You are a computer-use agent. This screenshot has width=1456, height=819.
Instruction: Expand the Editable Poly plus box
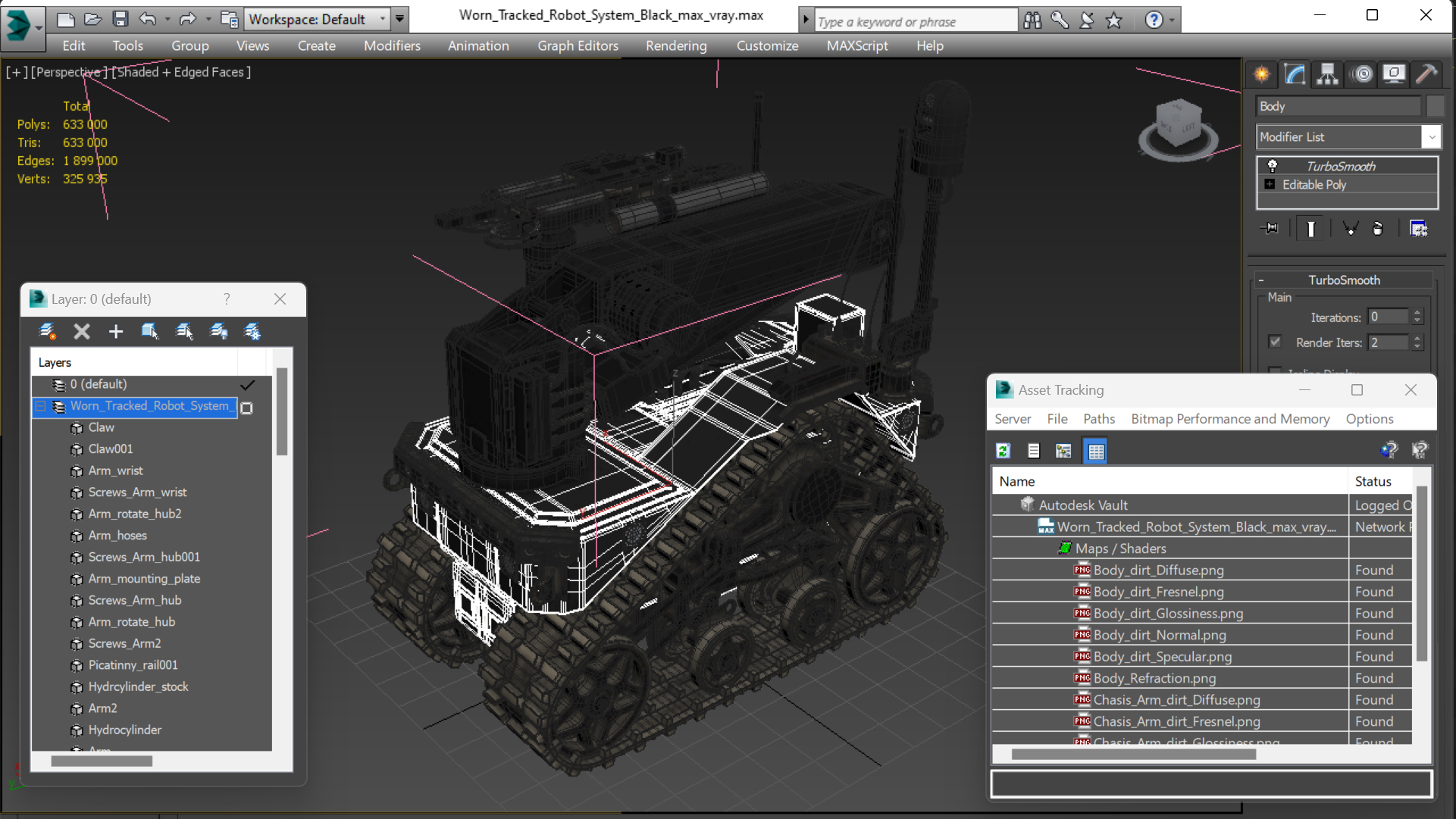(1270, 184)
